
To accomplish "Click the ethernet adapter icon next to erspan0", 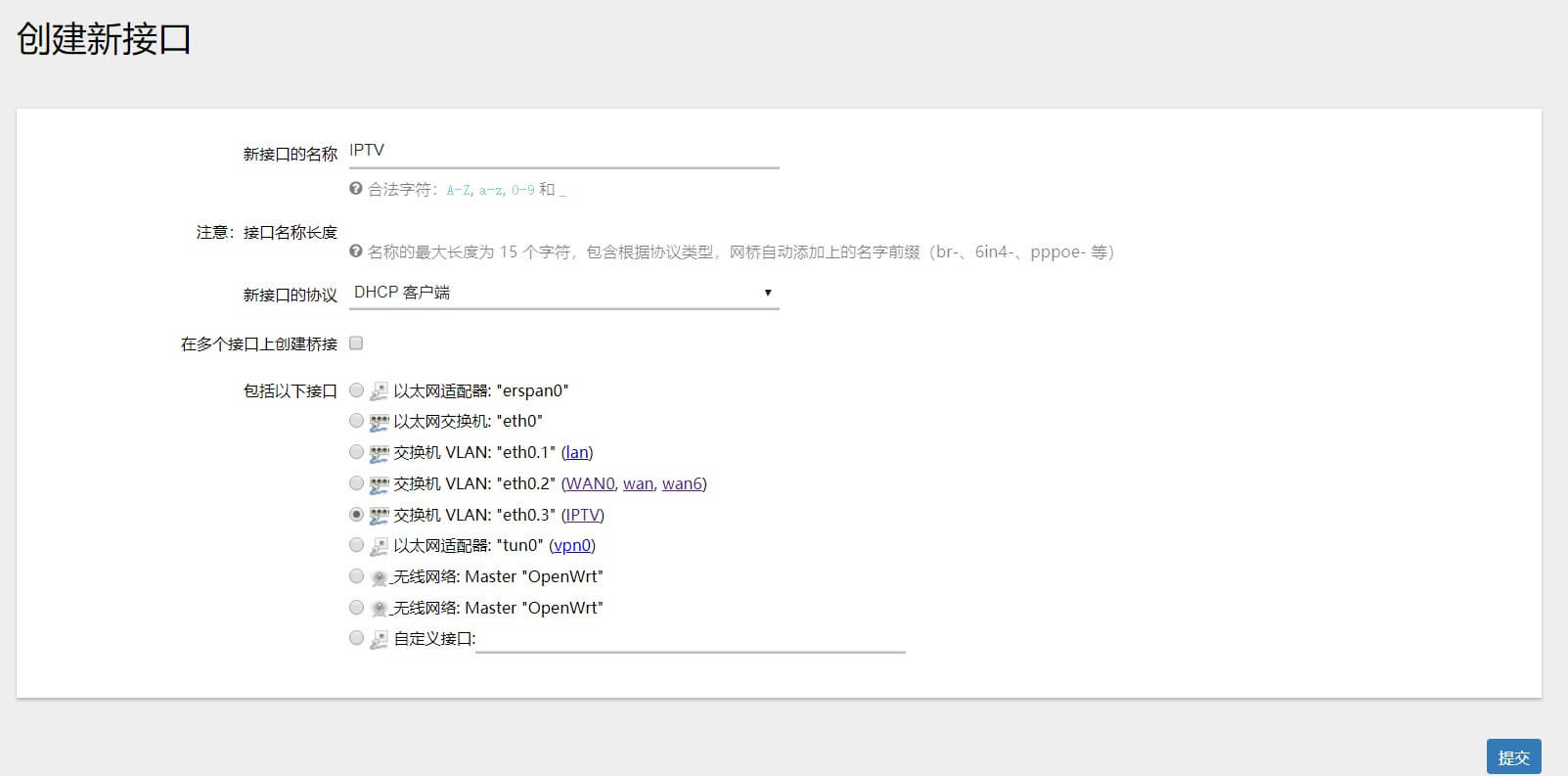I will (379, 391).
